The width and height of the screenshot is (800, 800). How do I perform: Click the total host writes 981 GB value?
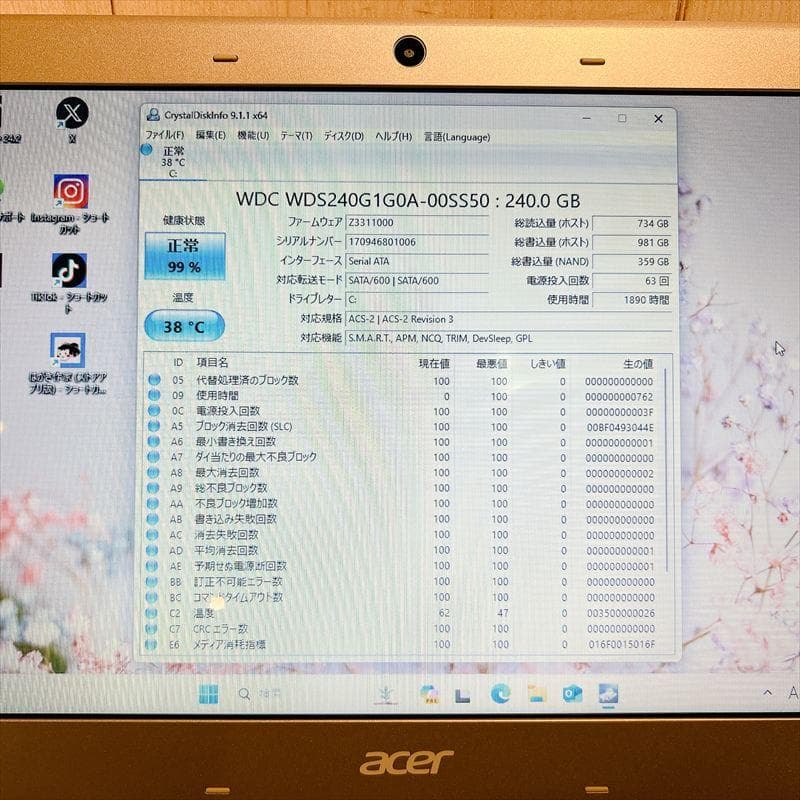(631, 242)
